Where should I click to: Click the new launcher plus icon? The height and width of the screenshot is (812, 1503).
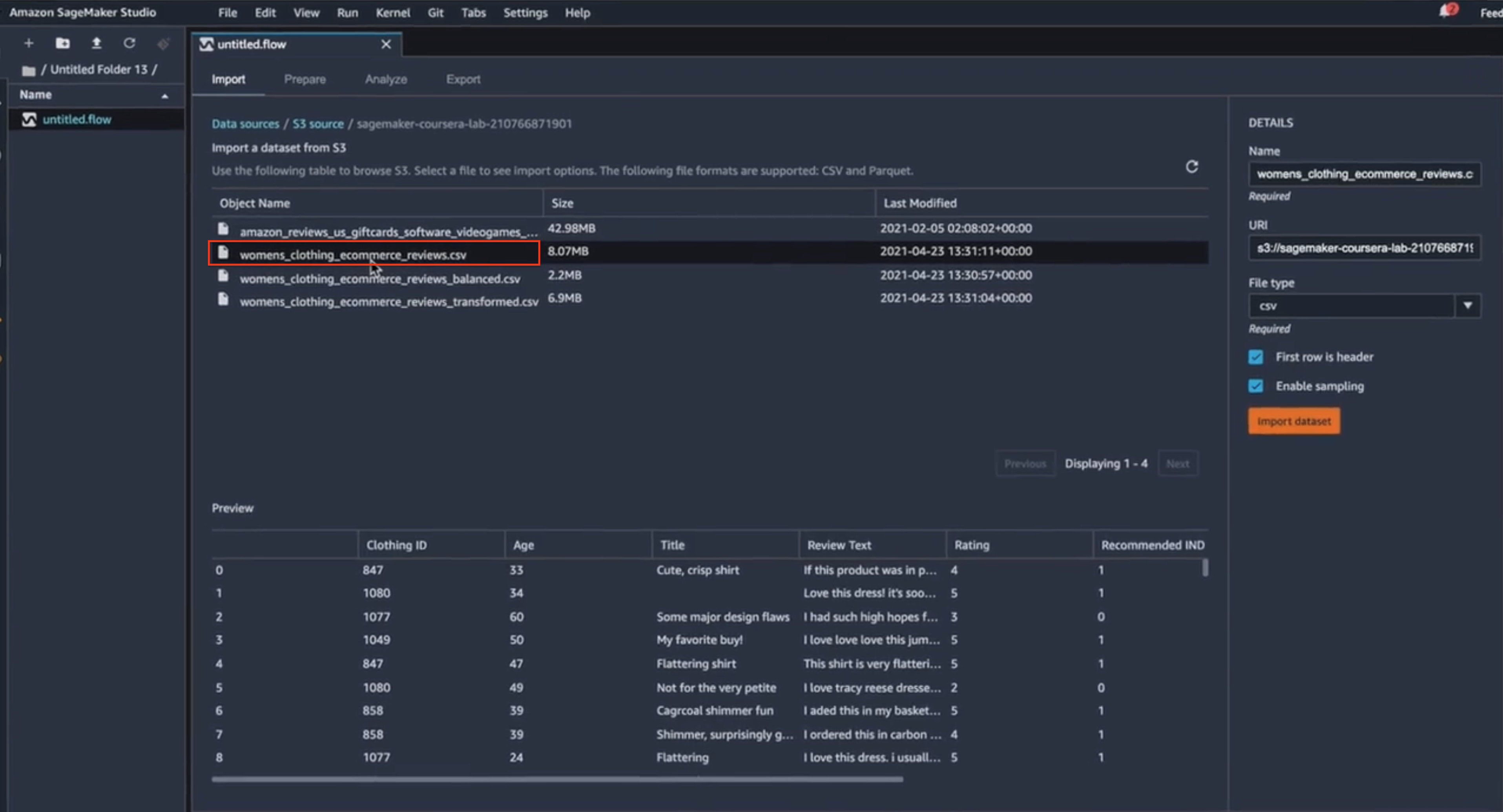(x=29, y=43)
